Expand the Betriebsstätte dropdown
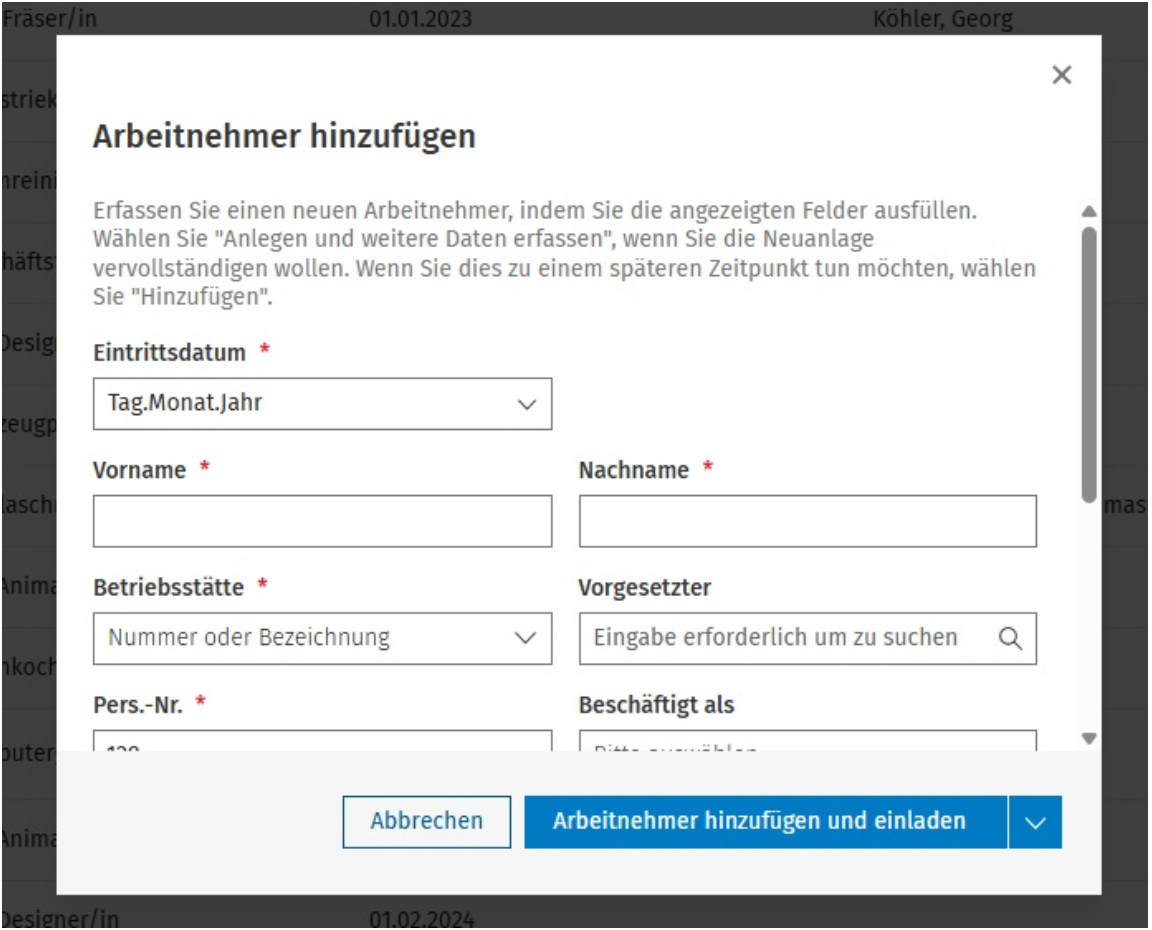 (322, 638)
